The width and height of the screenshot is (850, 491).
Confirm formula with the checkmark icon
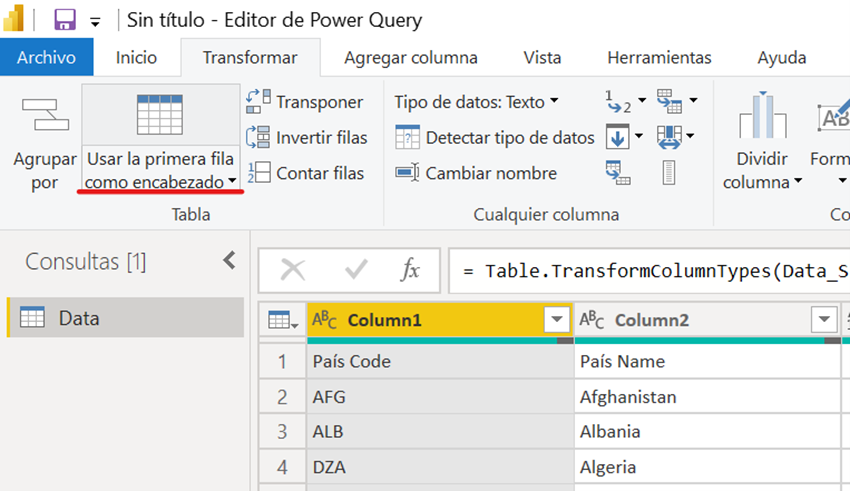pyautogui.click(x=356, y=269)
